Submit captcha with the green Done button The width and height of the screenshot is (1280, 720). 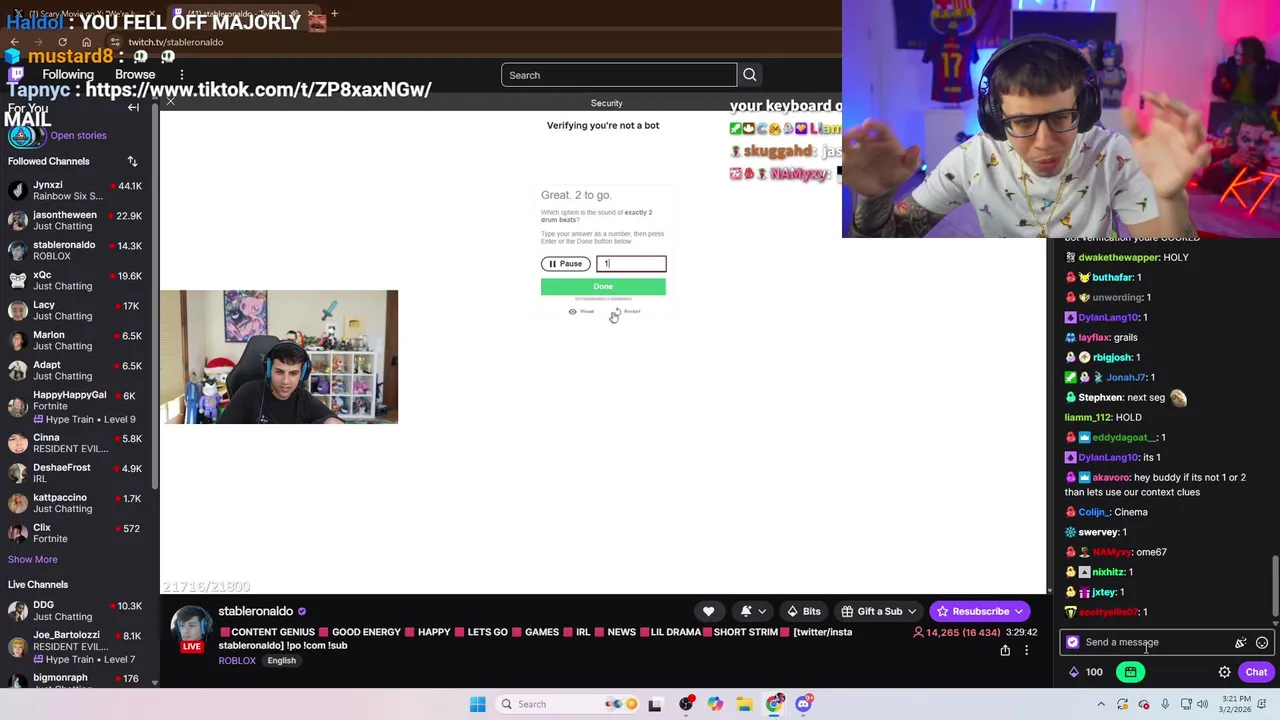point(603,287)
